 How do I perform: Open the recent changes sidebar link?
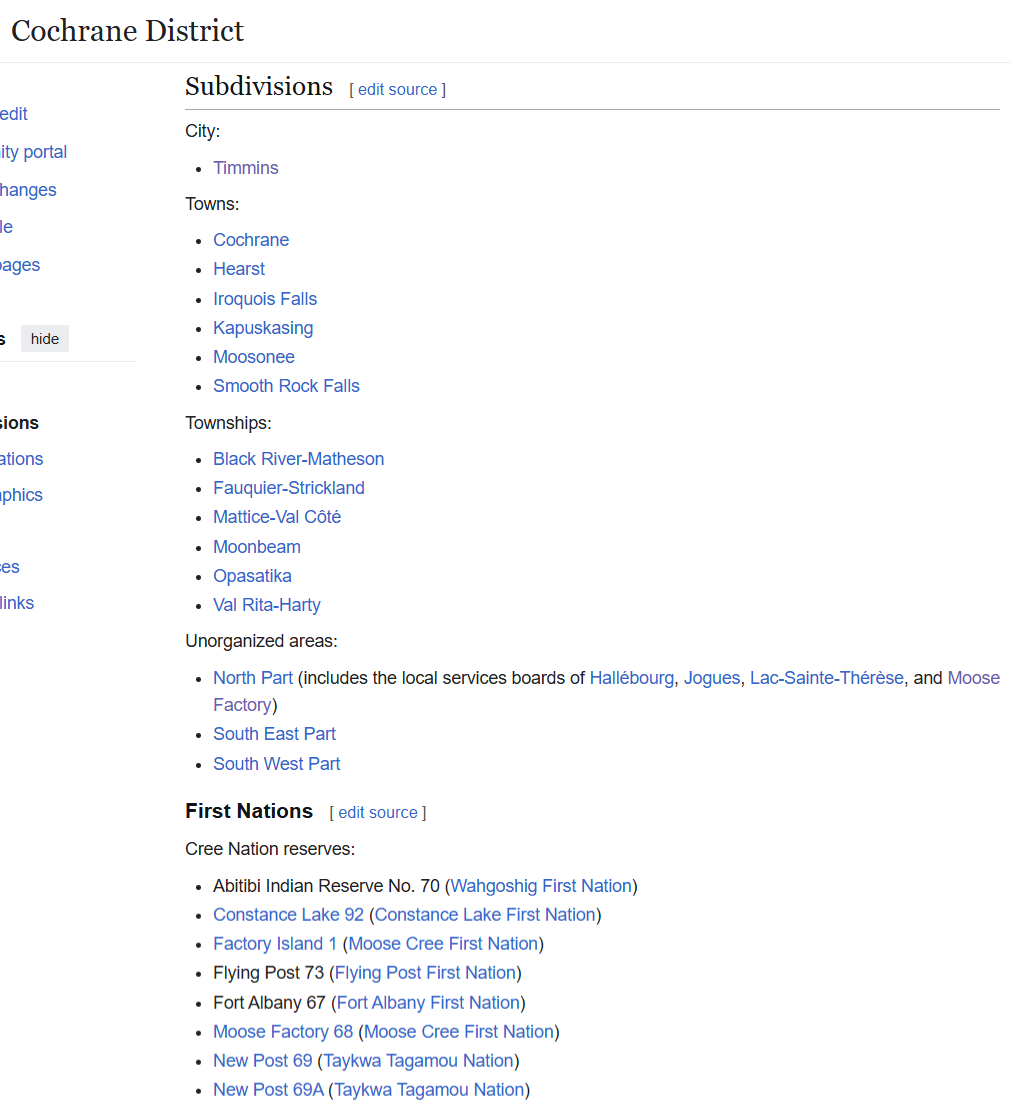[x=28, y=190]
